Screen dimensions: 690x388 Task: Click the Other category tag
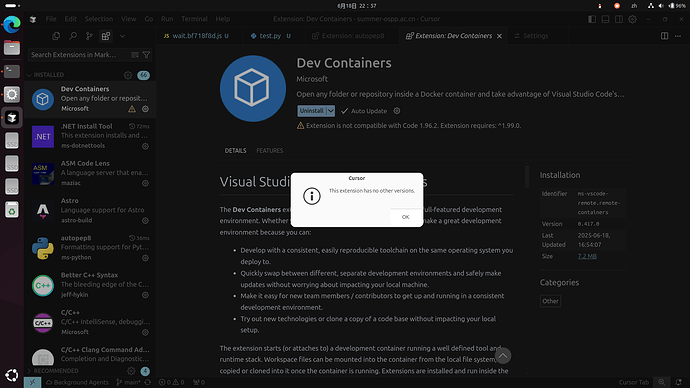pyautogui.click(x=550, y=301)
